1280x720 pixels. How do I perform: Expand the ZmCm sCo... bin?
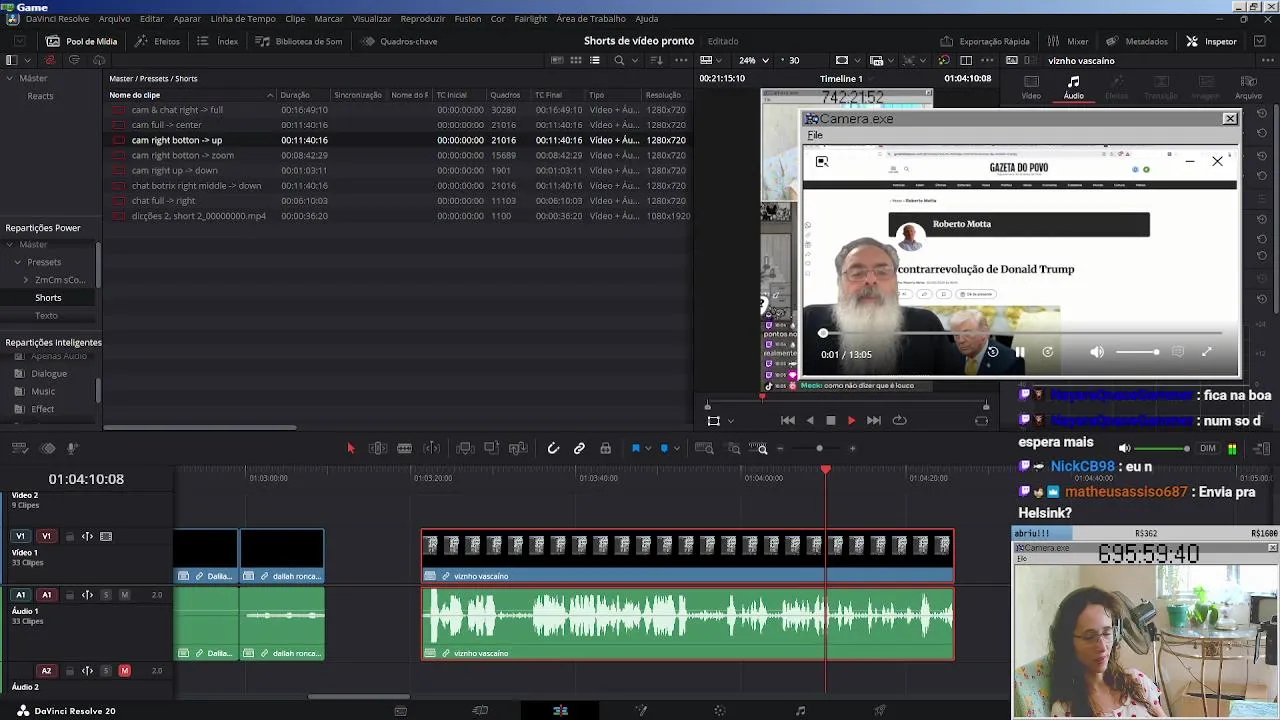pos(26,280)
